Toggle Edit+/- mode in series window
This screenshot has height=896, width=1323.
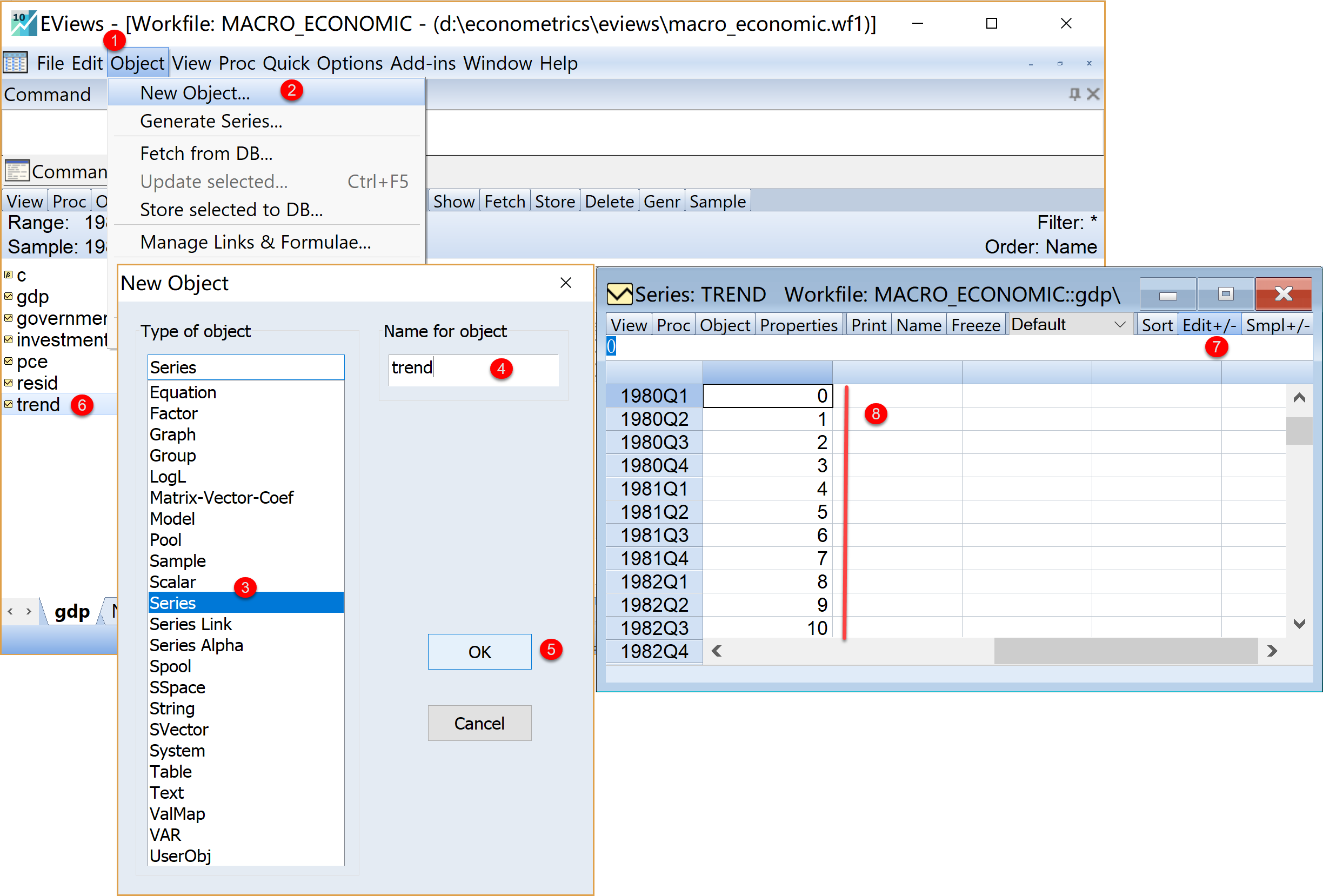1208,325
